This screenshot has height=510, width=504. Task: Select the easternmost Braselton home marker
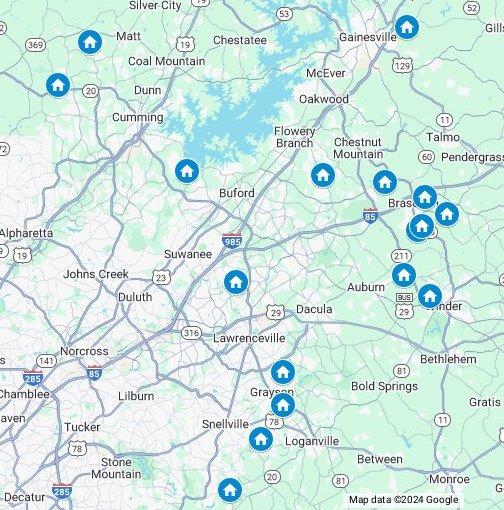(447, 214)
